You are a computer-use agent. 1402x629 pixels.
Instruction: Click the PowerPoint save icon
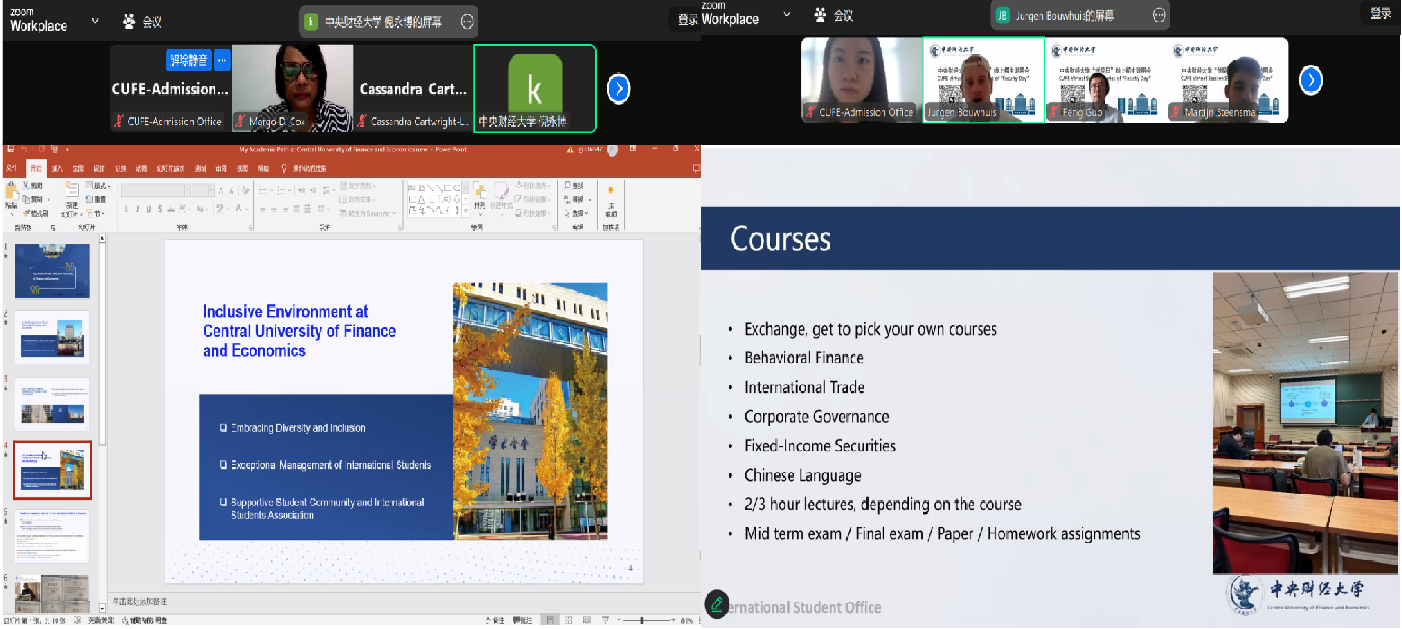pos(11,149)
